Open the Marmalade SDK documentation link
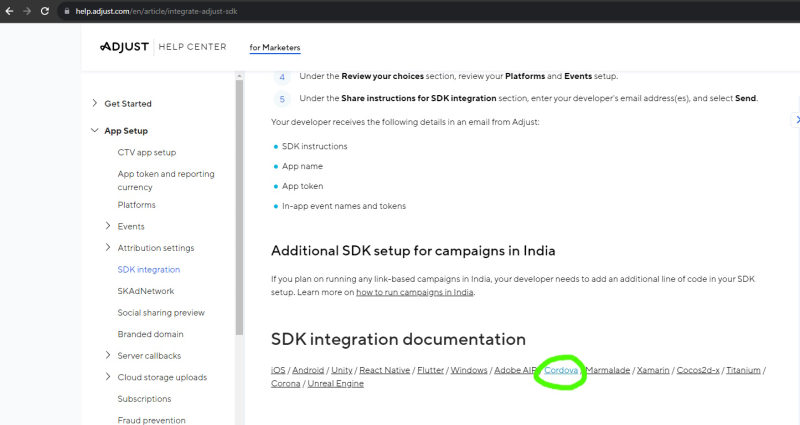 tap(608, 370)
